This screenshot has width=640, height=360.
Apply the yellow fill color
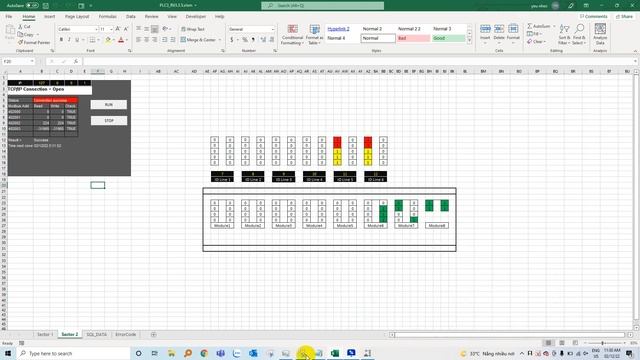tap(108, 40)
